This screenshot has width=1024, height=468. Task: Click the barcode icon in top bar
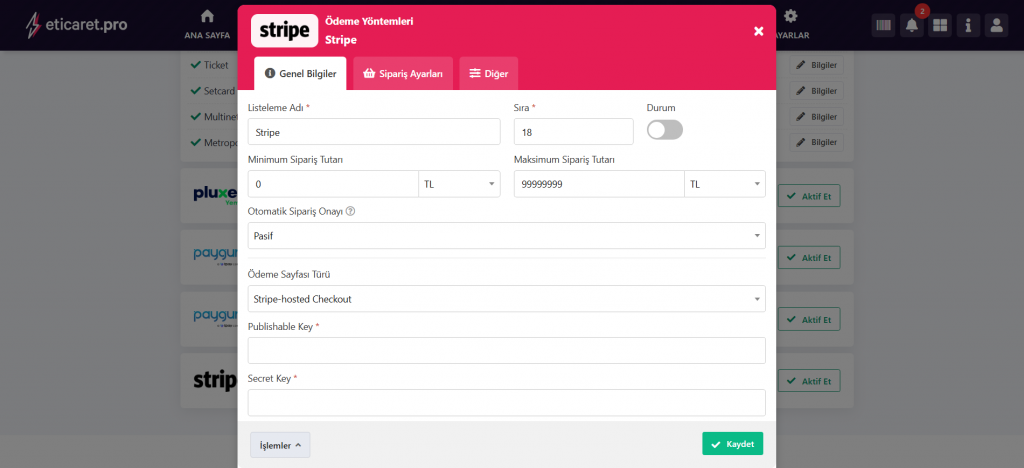point(883,26)
